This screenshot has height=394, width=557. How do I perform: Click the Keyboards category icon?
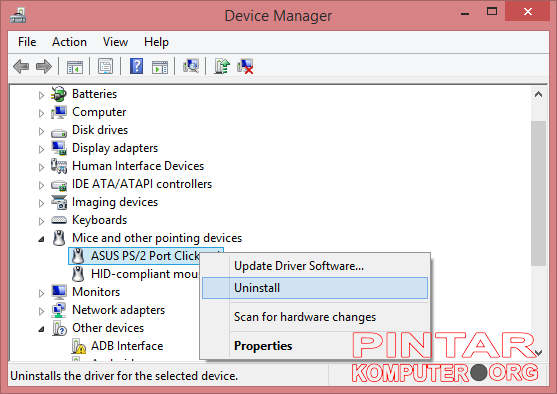point(59,220)
